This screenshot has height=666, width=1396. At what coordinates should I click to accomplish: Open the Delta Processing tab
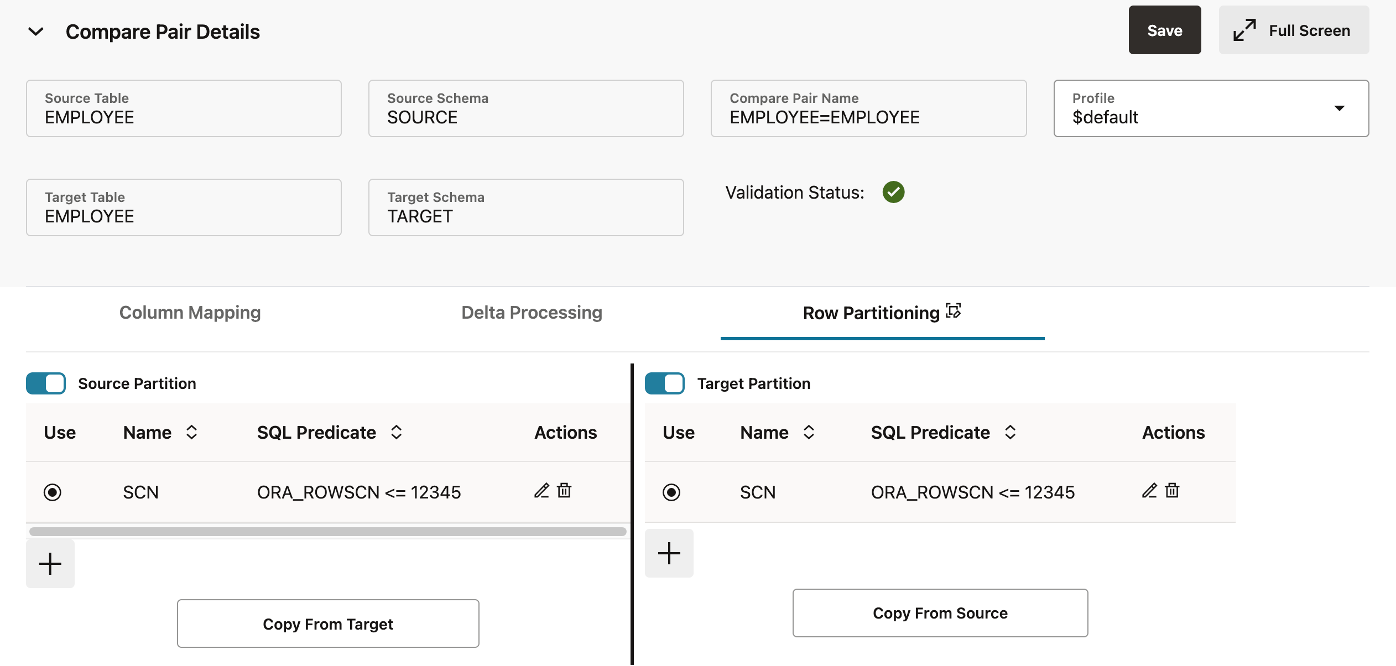click(532, 313)
